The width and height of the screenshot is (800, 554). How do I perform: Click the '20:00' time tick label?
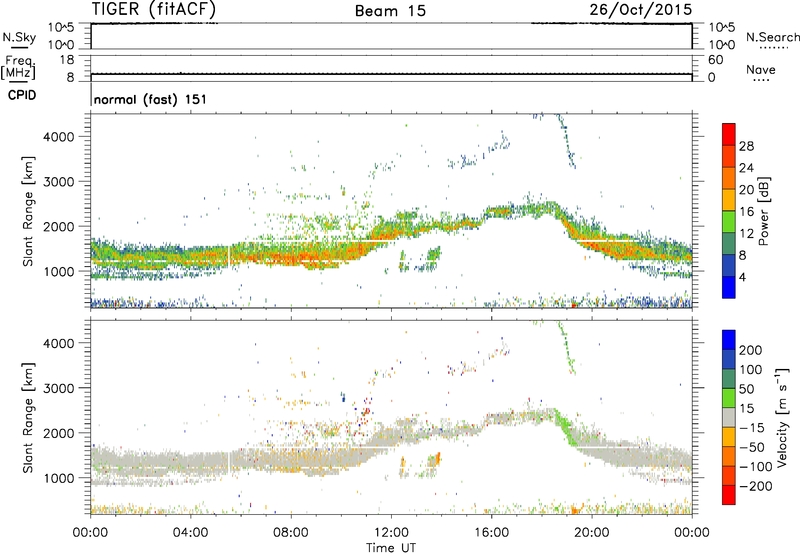[x=591, y=533]
